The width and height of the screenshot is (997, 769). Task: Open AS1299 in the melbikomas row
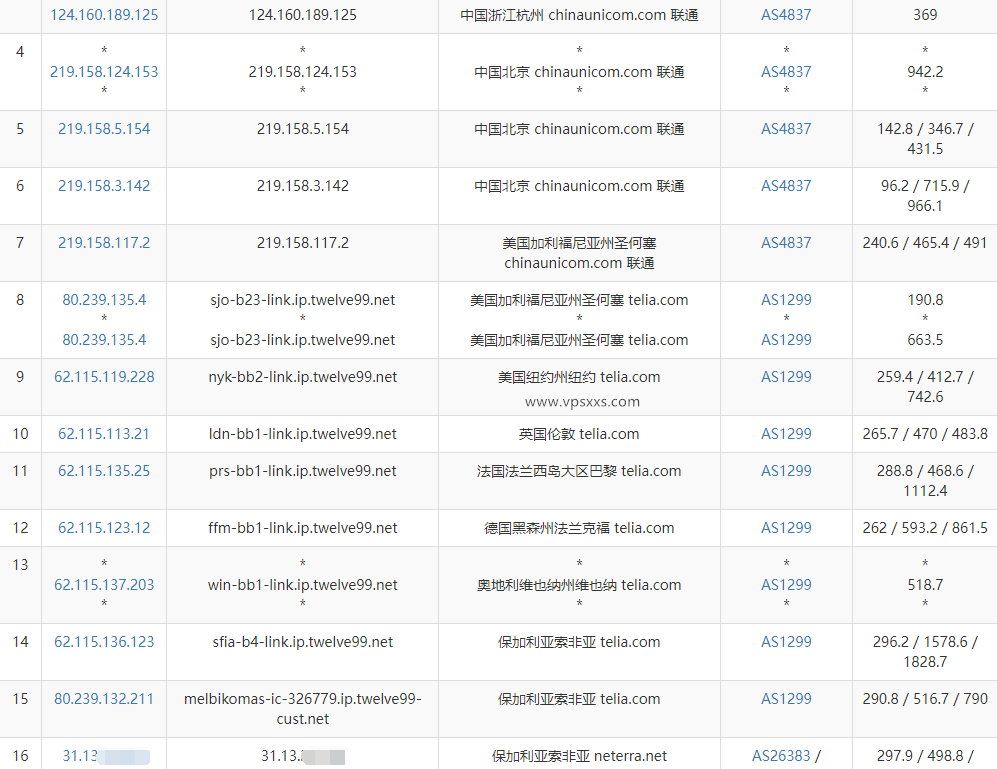click(x=786, y=699)
